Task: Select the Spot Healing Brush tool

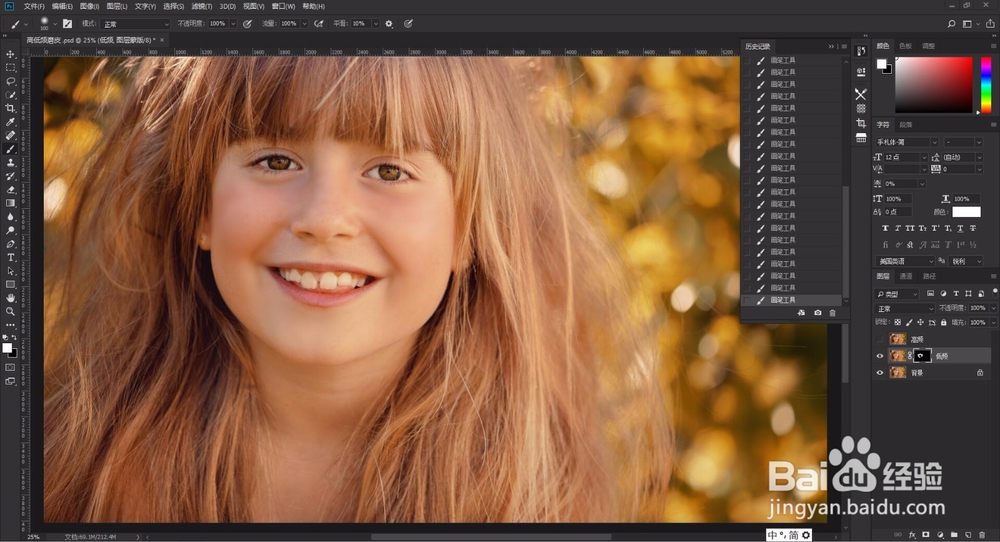Action: coord(10,135)
